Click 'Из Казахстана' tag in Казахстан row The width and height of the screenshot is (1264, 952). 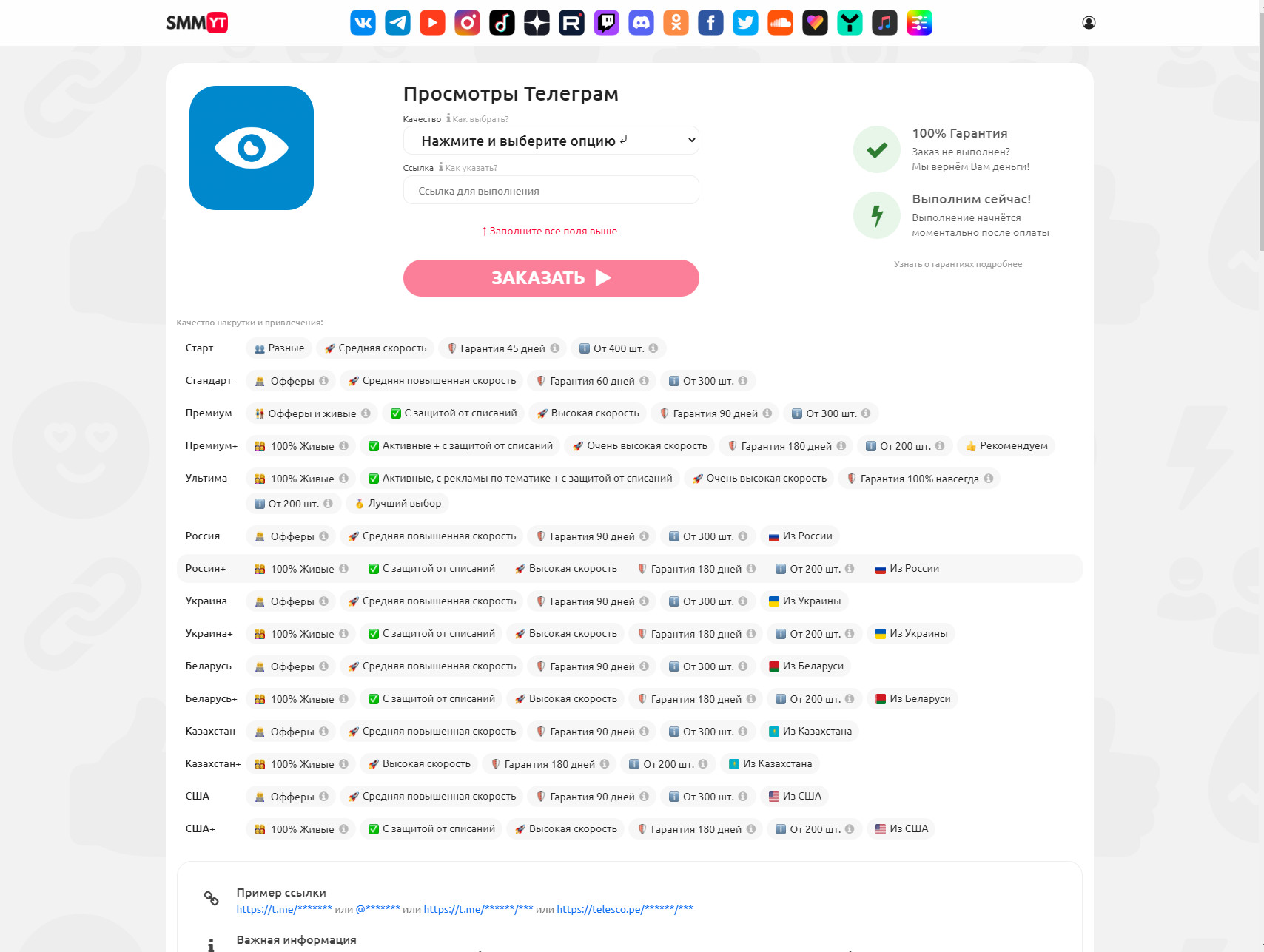[x=810, y=732]
